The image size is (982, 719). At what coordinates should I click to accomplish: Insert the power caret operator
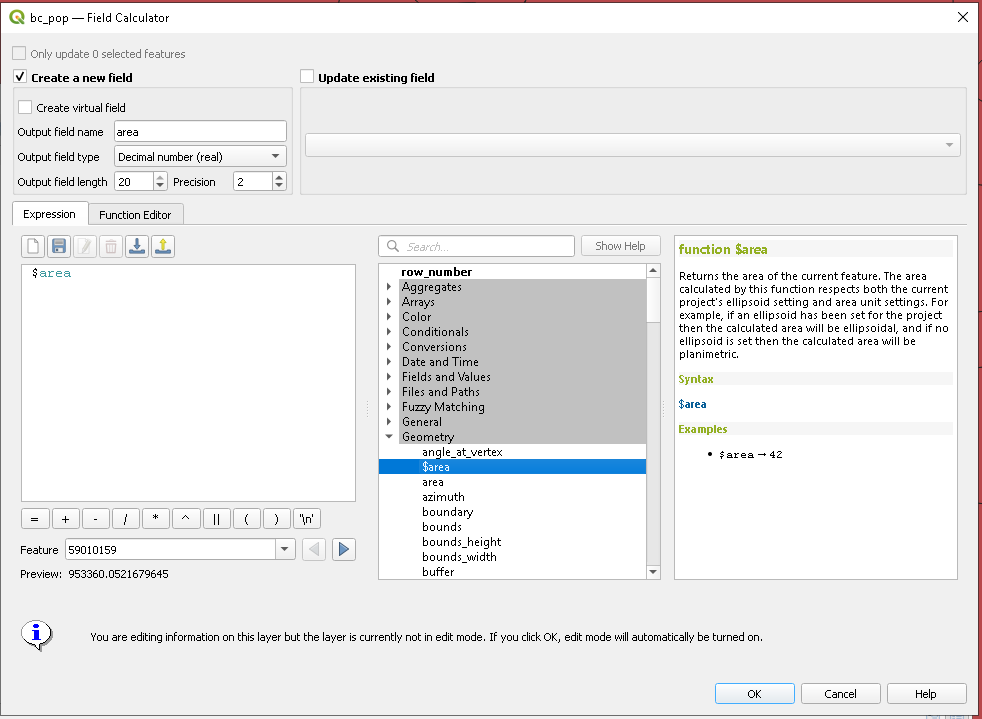[x=185, y=519]
